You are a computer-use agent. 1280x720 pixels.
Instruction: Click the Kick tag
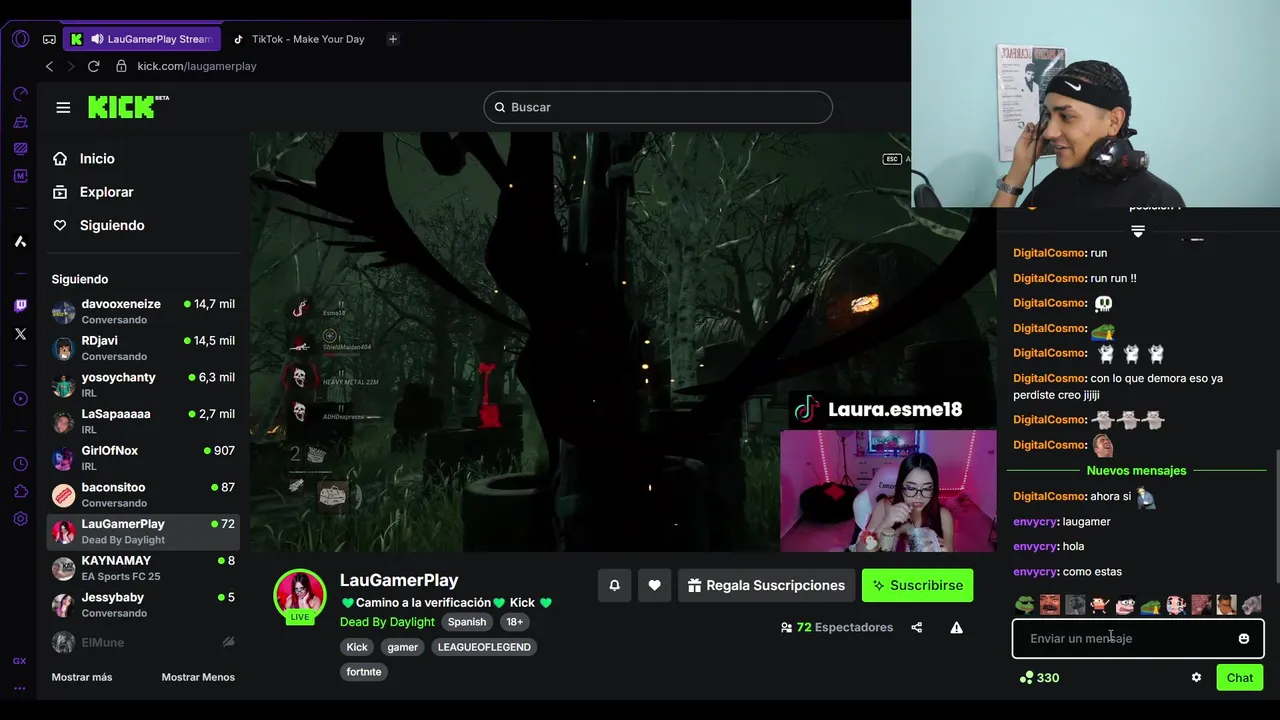pos(357,647)
